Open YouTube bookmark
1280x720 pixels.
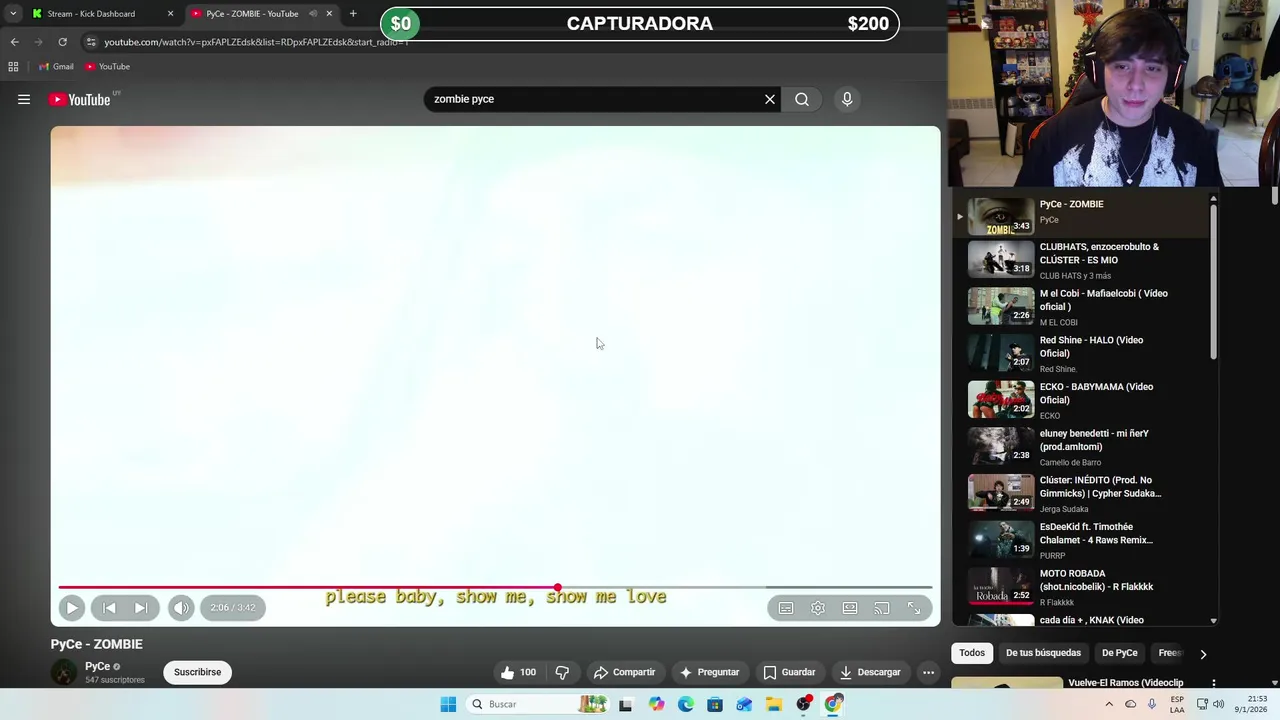[108, 67]
